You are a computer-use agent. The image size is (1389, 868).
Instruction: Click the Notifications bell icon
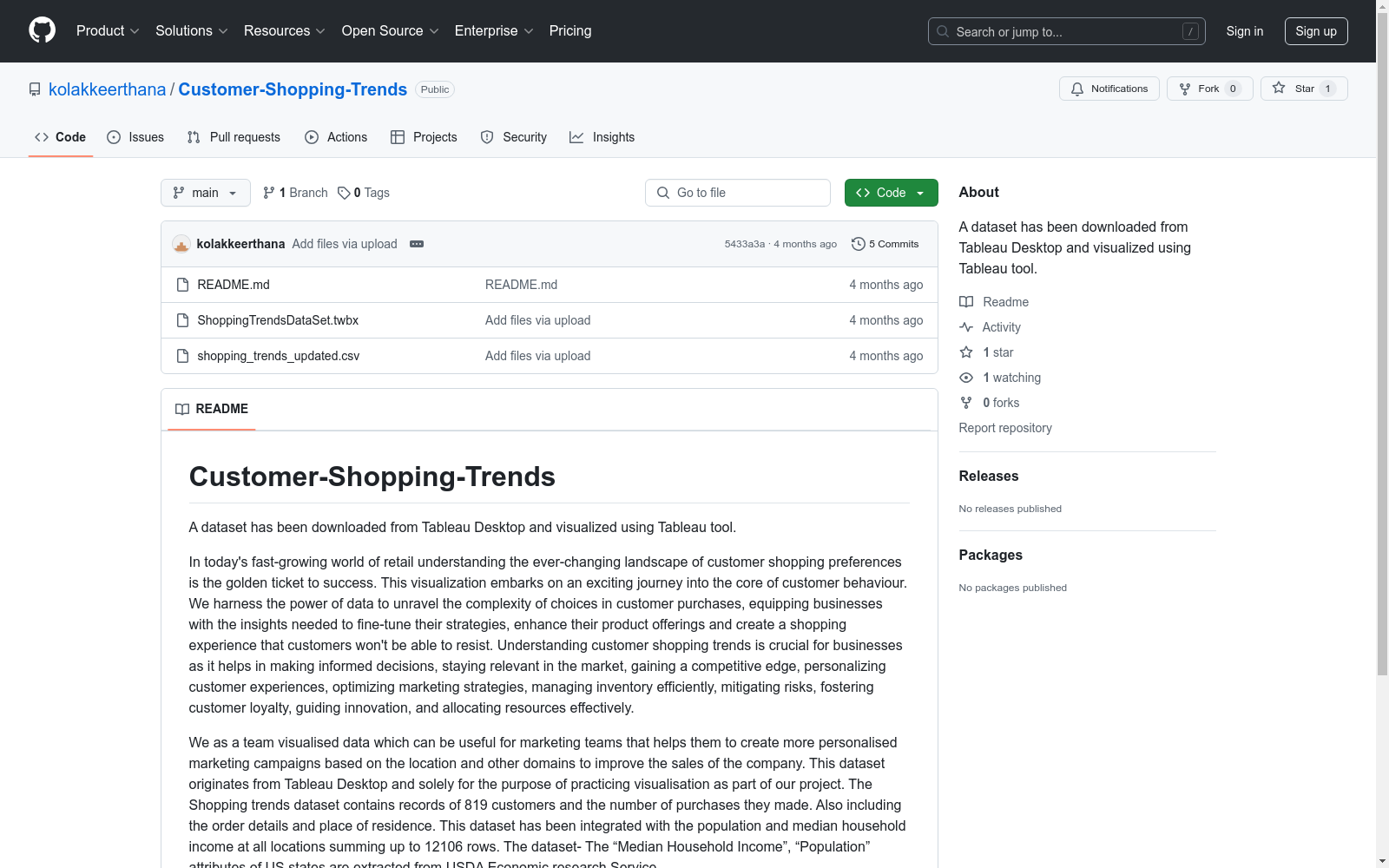coord(1077,89)
